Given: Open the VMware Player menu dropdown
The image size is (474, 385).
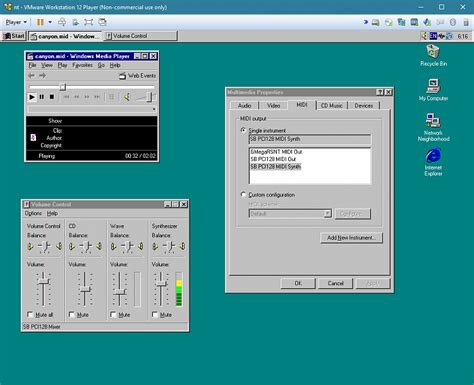Looking at the screenshot, I should point(16,22).
